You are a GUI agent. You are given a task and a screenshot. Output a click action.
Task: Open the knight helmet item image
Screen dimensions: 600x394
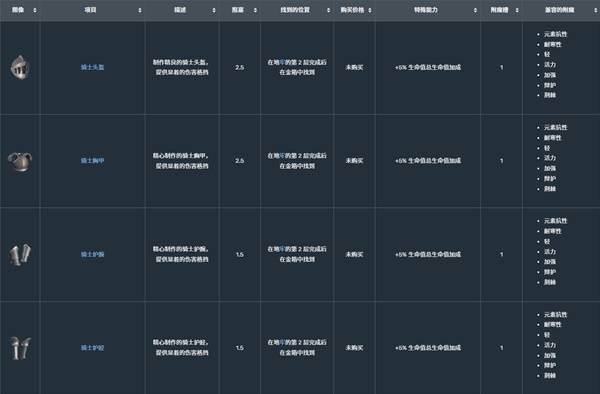(x=20, y=67)
